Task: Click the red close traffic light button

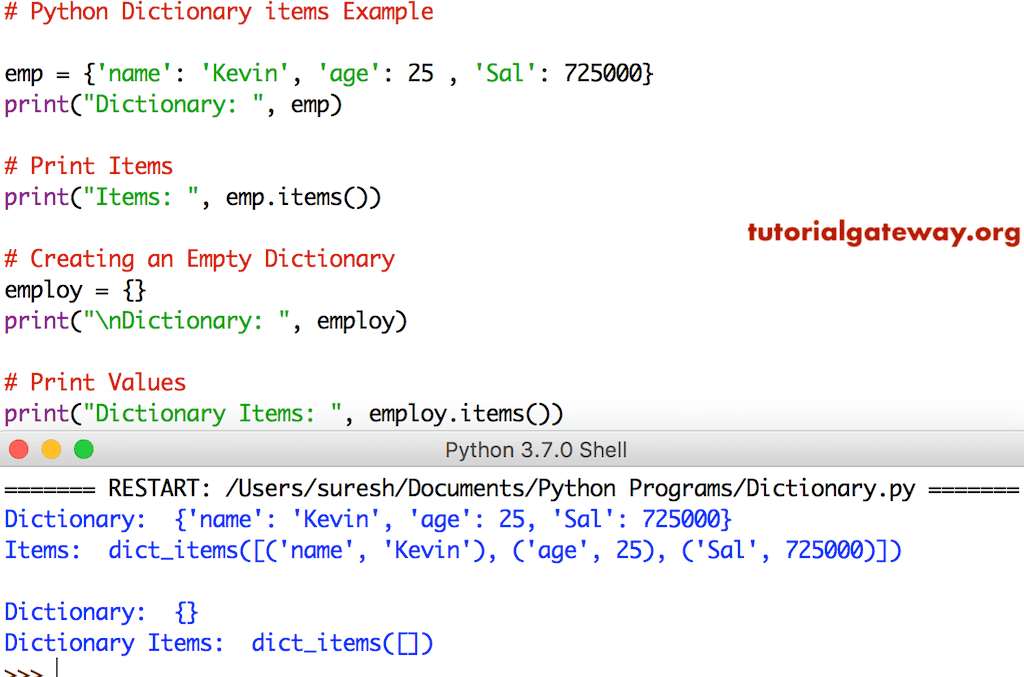Action: (18, 449)
